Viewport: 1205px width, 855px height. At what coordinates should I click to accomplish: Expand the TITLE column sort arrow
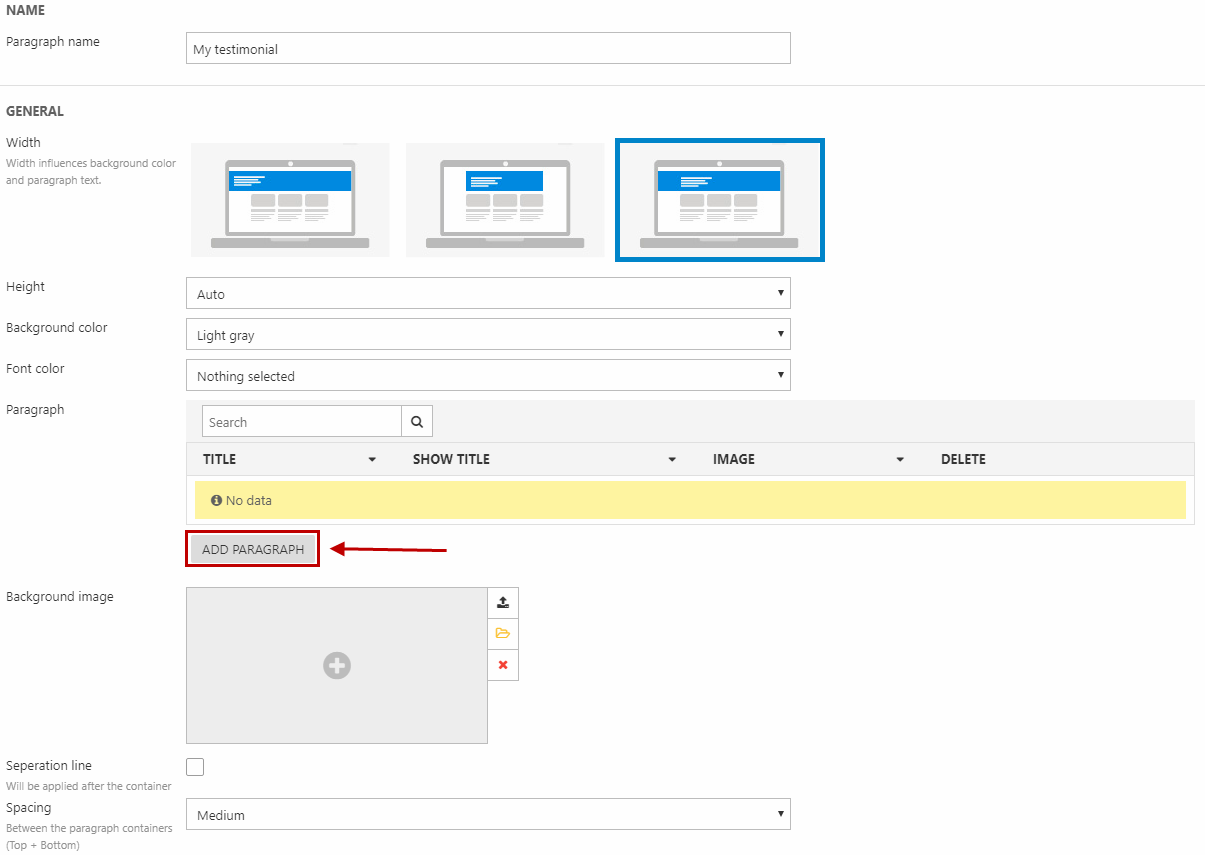pos(372,460)
